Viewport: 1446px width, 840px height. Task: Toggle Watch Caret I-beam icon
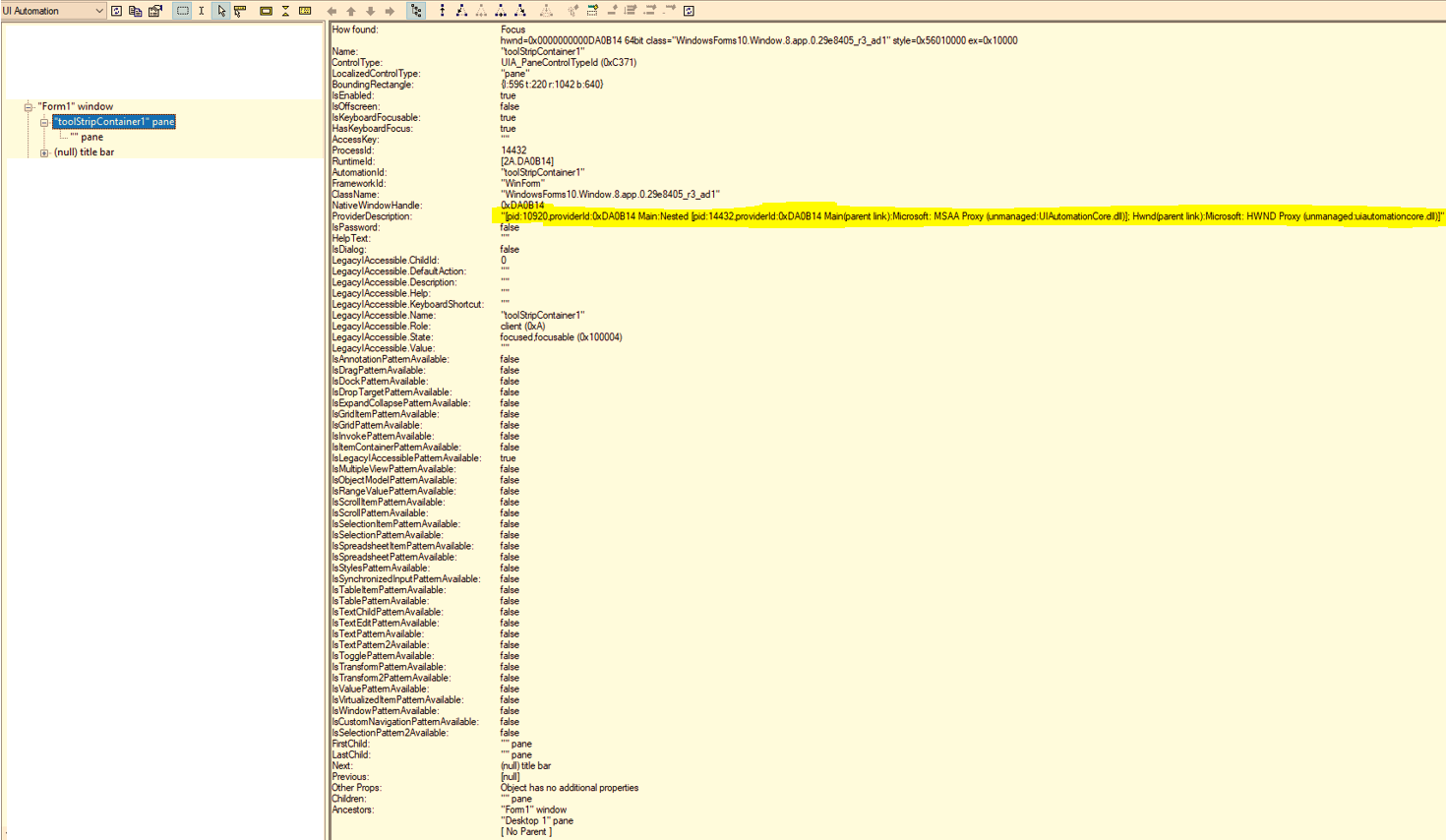click(202, 11)
